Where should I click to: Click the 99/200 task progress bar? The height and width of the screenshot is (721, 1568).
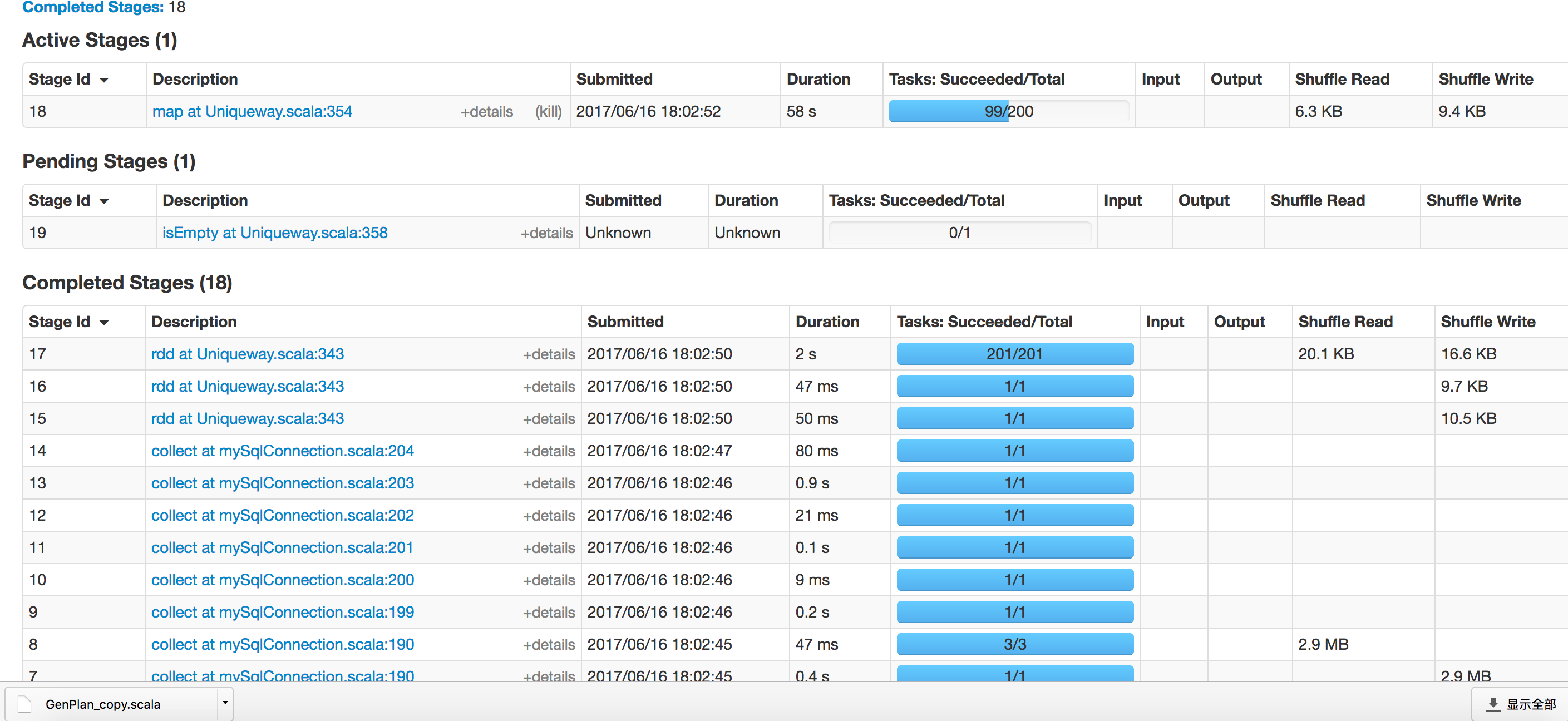[x=1008, y=111]
